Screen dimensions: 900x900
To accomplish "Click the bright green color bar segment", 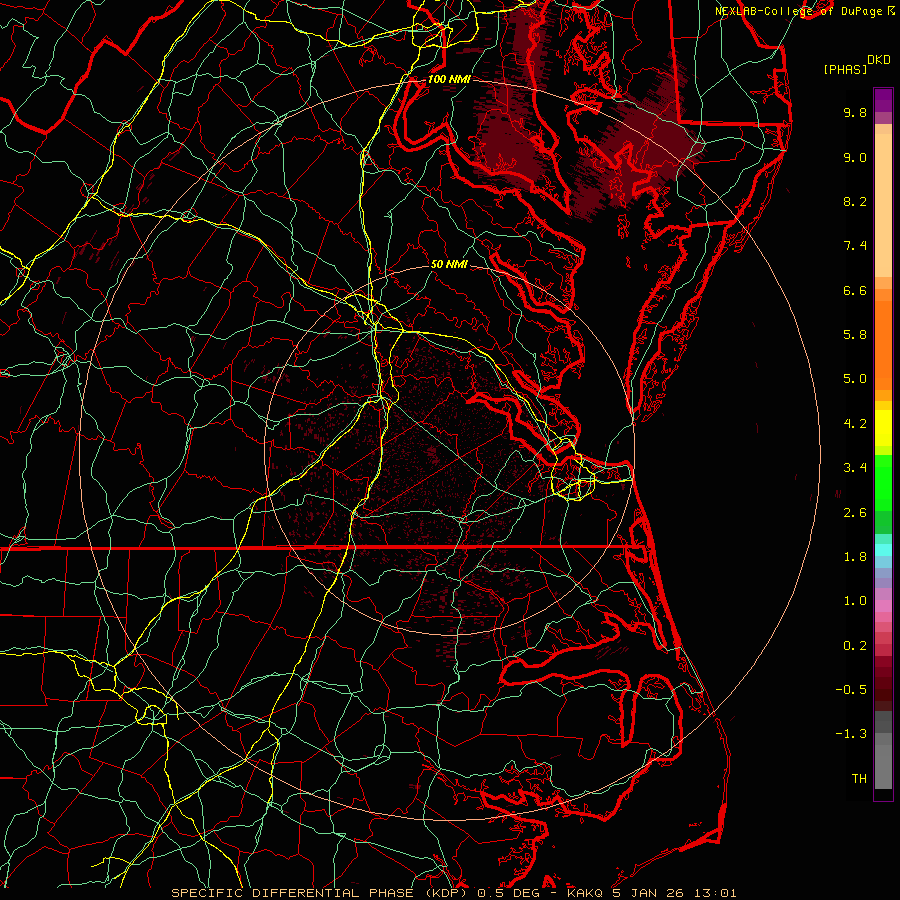I will click(x=883, y=483).
